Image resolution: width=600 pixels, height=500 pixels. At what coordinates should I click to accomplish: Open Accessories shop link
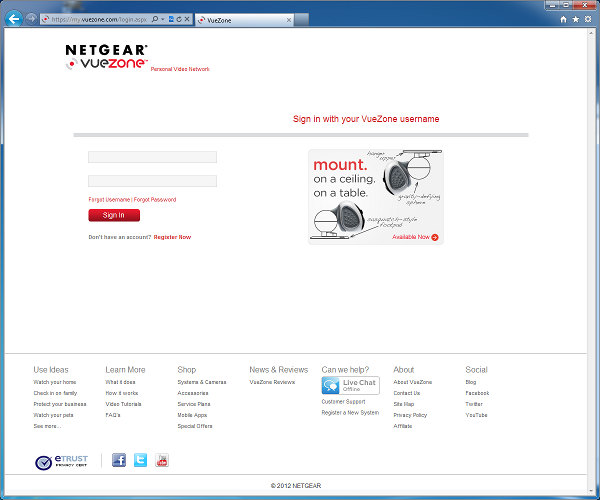click(x=193, y=393)
